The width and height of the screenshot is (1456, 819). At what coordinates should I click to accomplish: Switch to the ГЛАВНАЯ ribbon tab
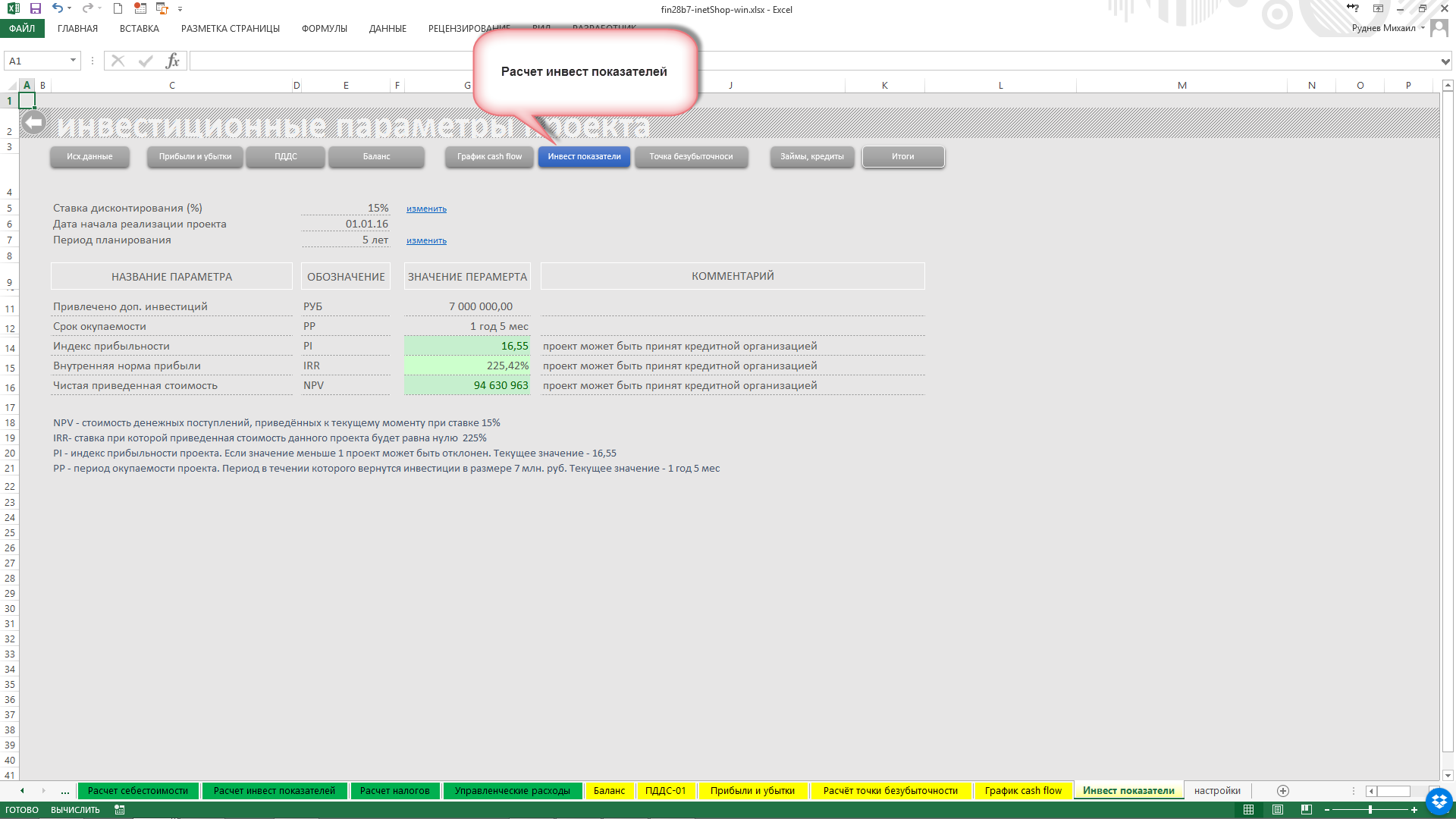click(x=77, y=28)
